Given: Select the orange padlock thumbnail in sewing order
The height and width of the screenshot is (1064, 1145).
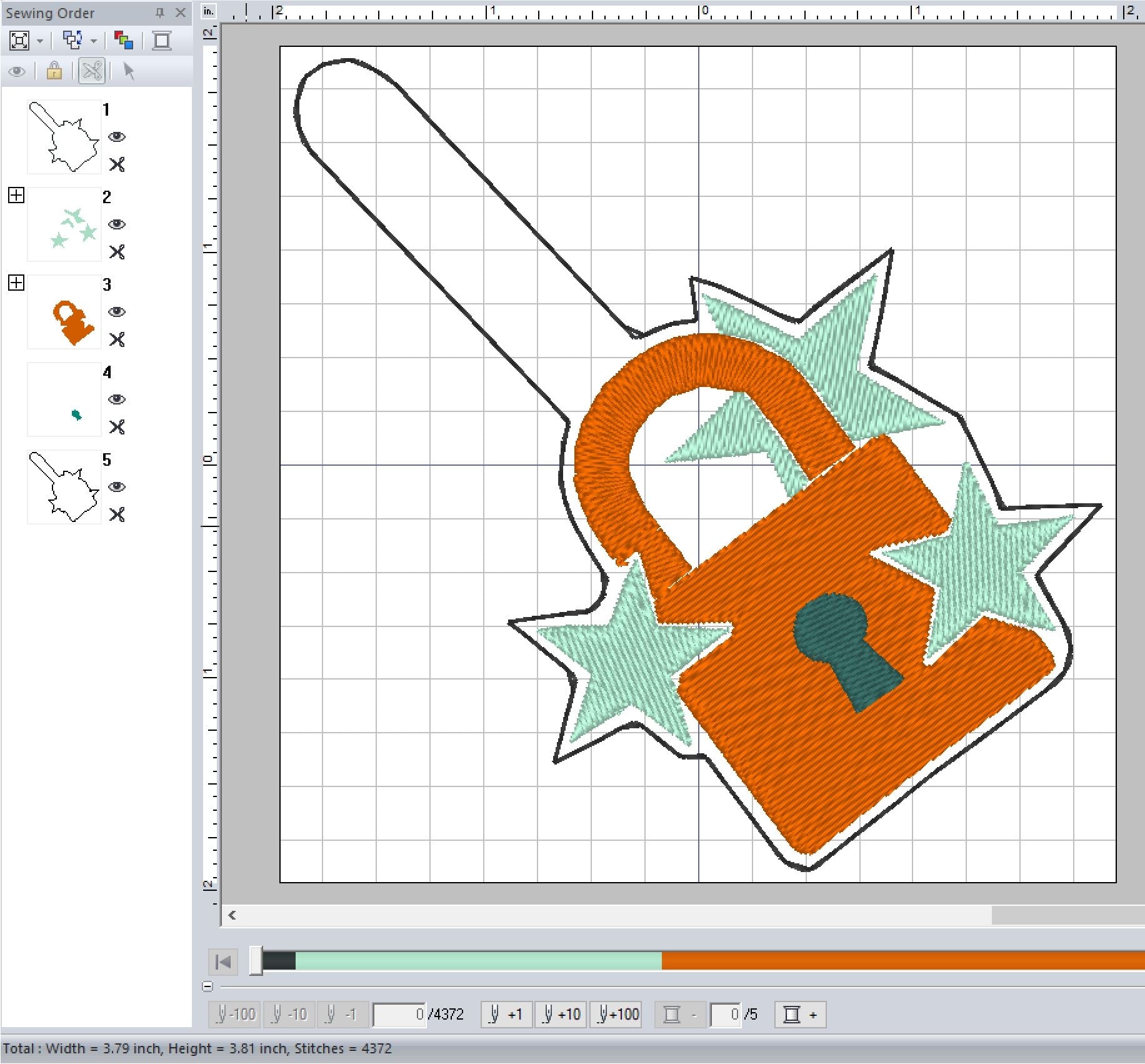Looking at the screenshot, I should point(64,312).
